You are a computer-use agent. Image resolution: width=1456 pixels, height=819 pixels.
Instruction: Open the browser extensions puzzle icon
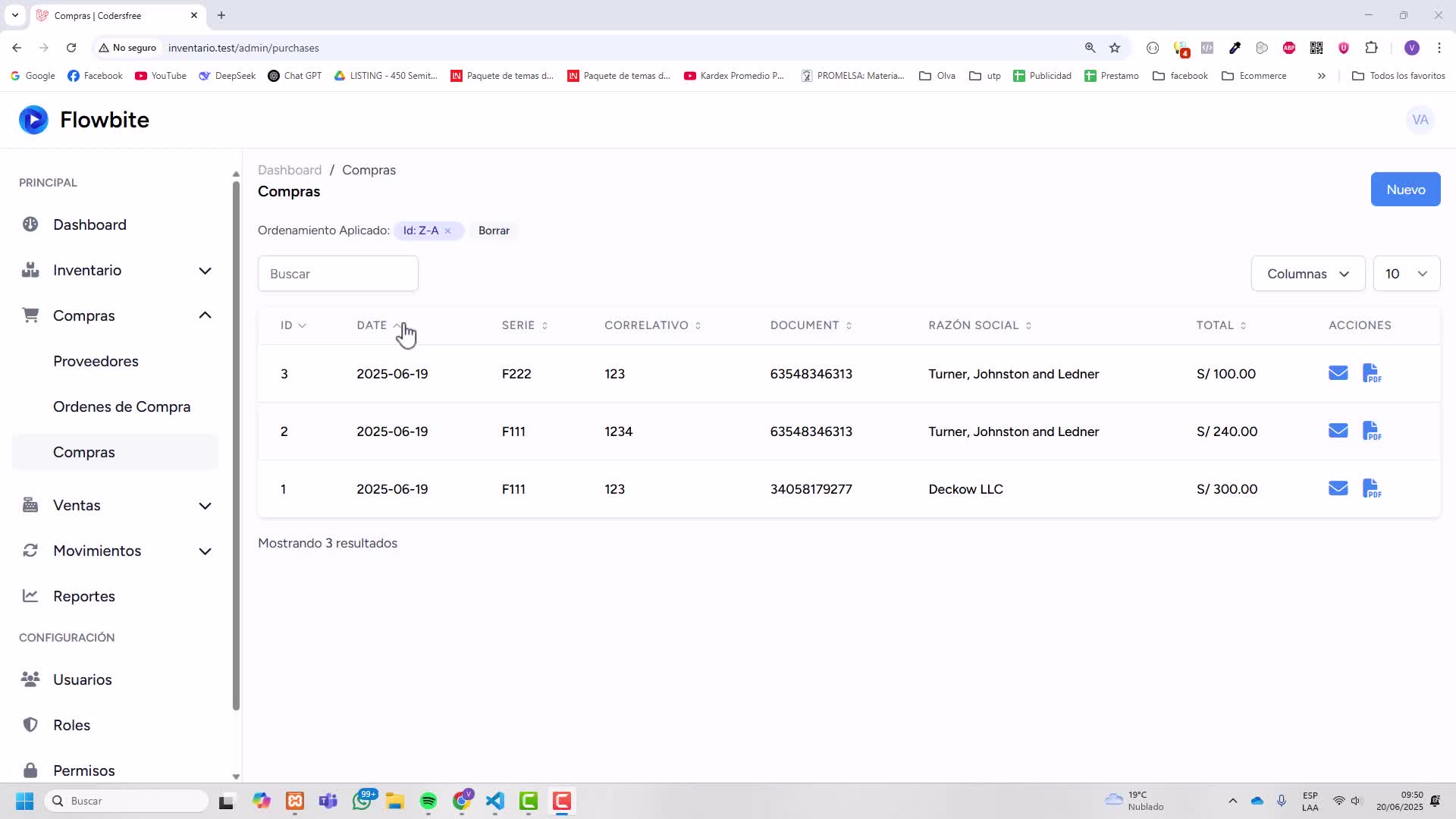pos(1371,48)
